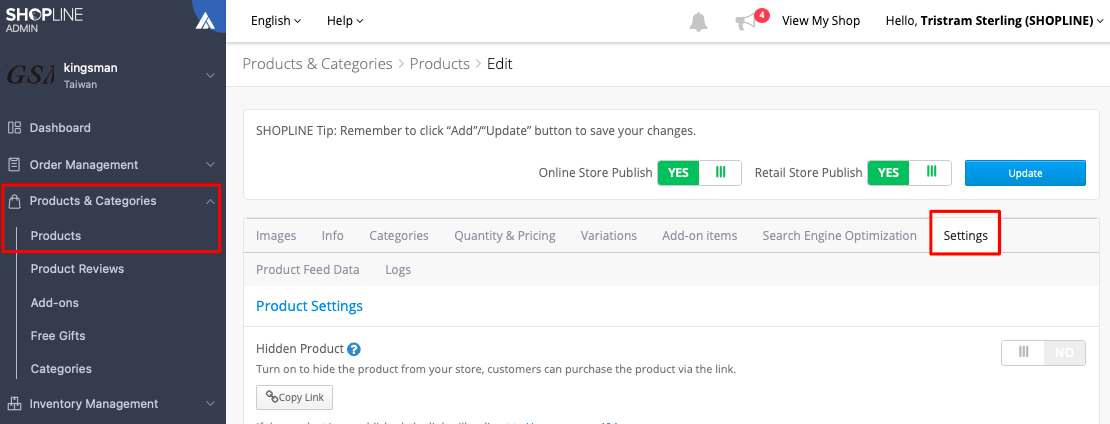Open the notifications bell
This screenshot has width=1110, height=424.
pyautogui.click(x=698, y=21)
